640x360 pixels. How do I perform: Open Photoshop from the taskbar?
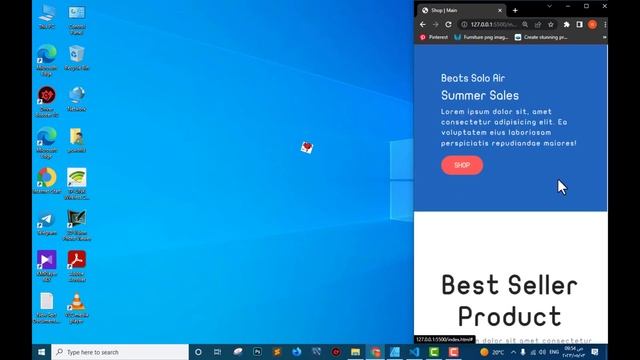(x=257, y=352)
